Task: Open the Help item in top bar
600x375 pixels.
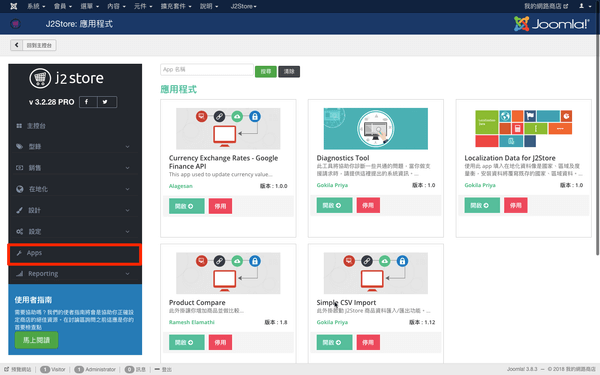Action: click(209, 6)
